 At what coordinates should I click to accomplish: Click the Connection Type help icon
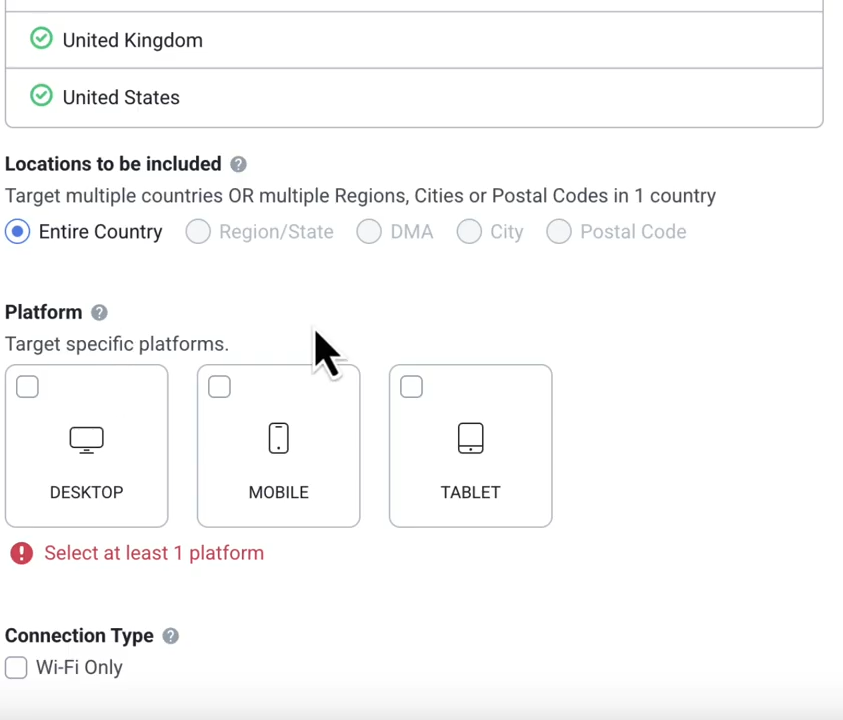170,636
